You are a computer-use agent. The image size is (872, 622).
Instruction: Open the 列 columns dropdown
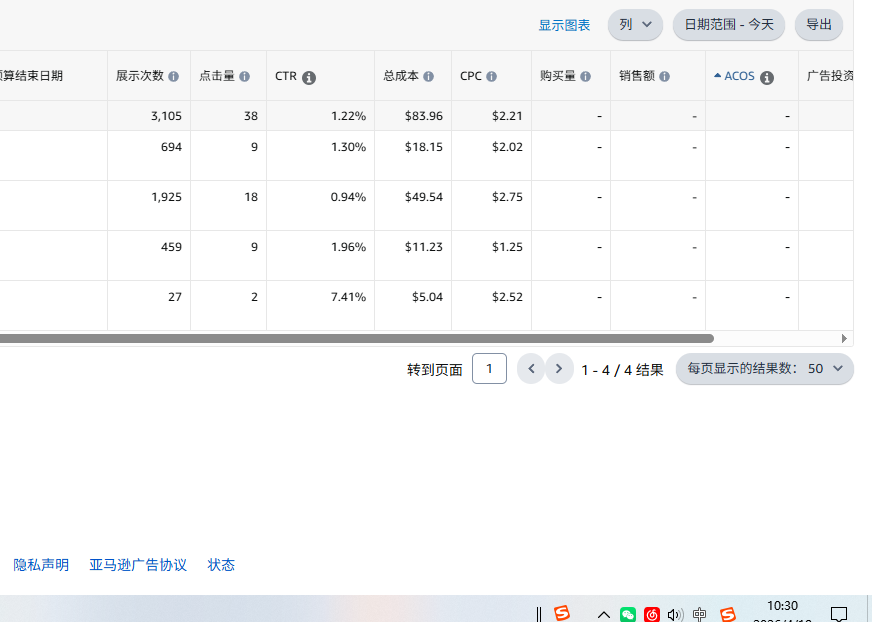click(635, 25)
